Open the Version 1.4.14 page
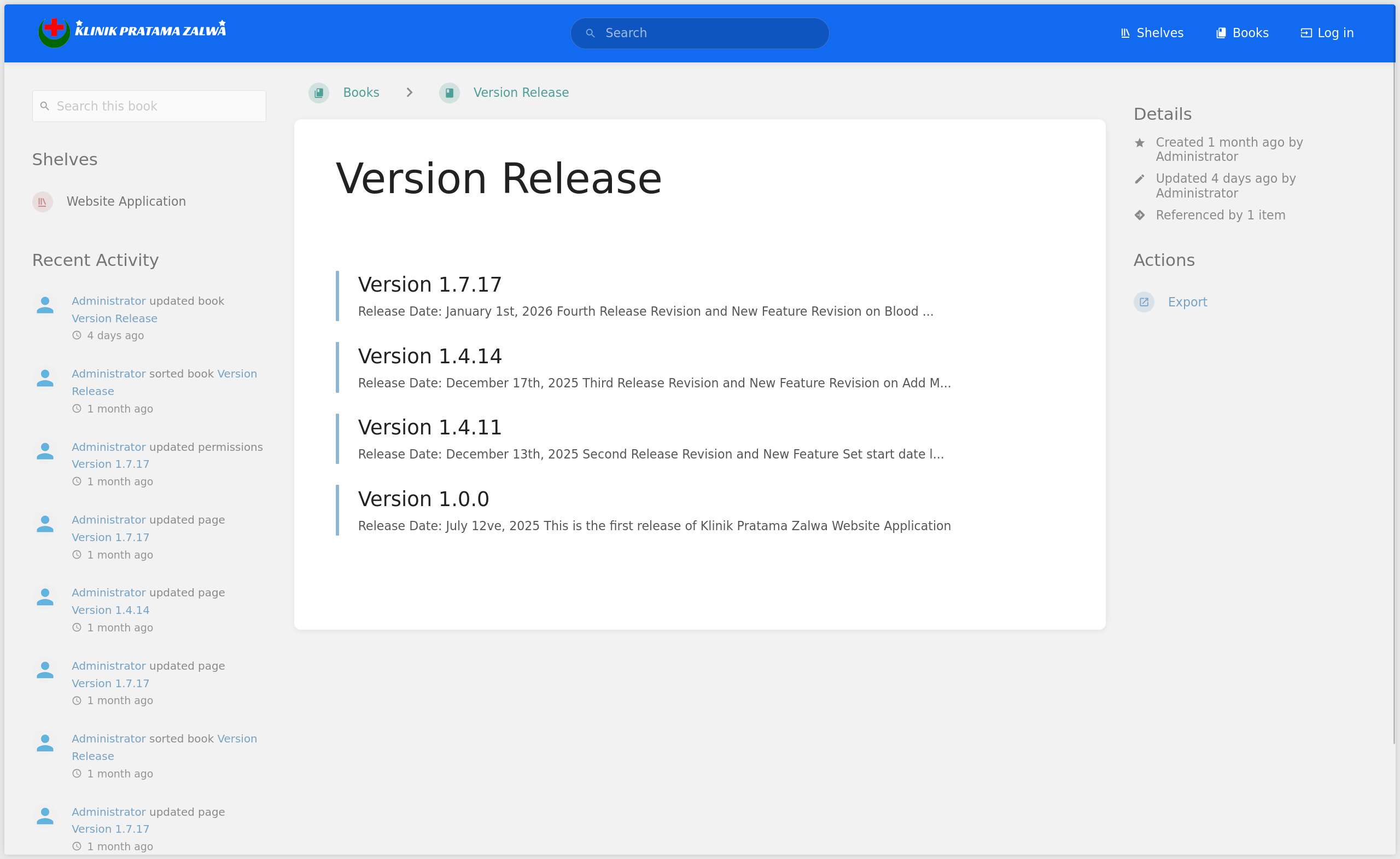This screenshot has height=859, width=1400. (429, 356)
